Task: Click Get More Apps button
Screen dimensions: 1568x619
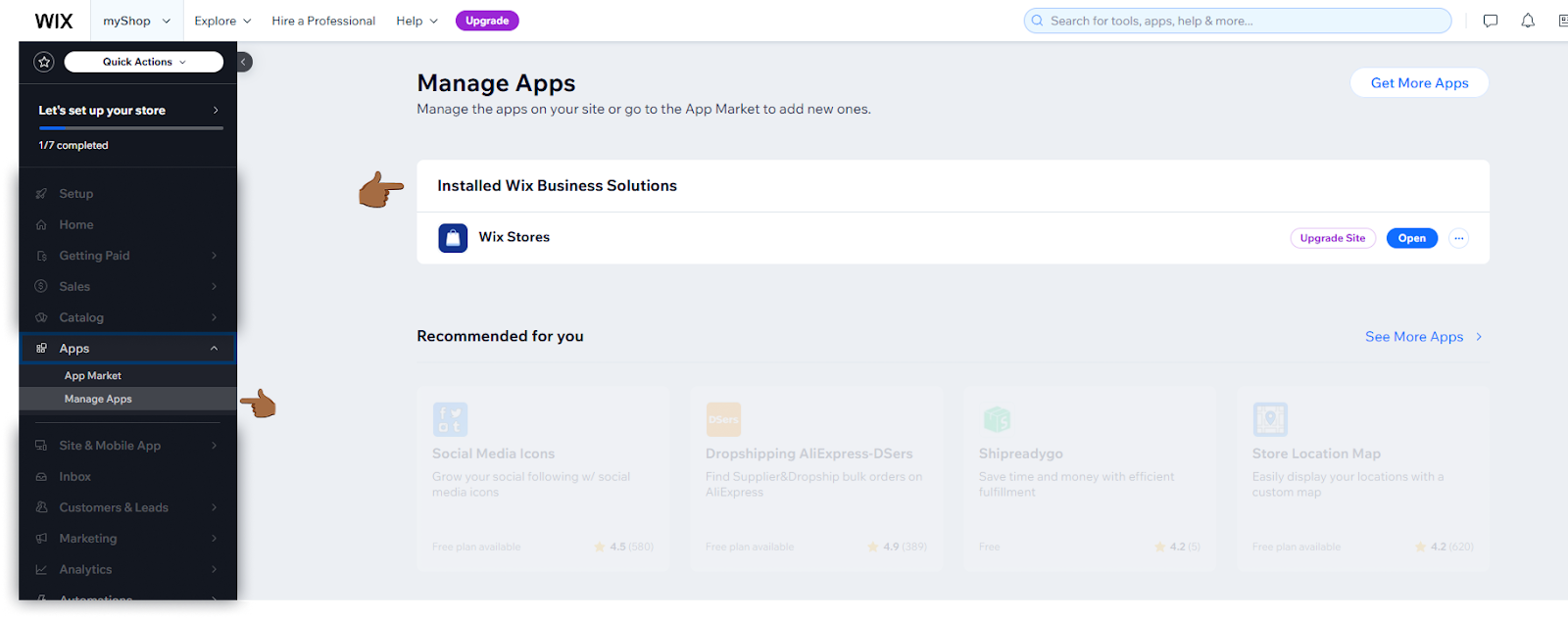Action: click(1419, 83)
